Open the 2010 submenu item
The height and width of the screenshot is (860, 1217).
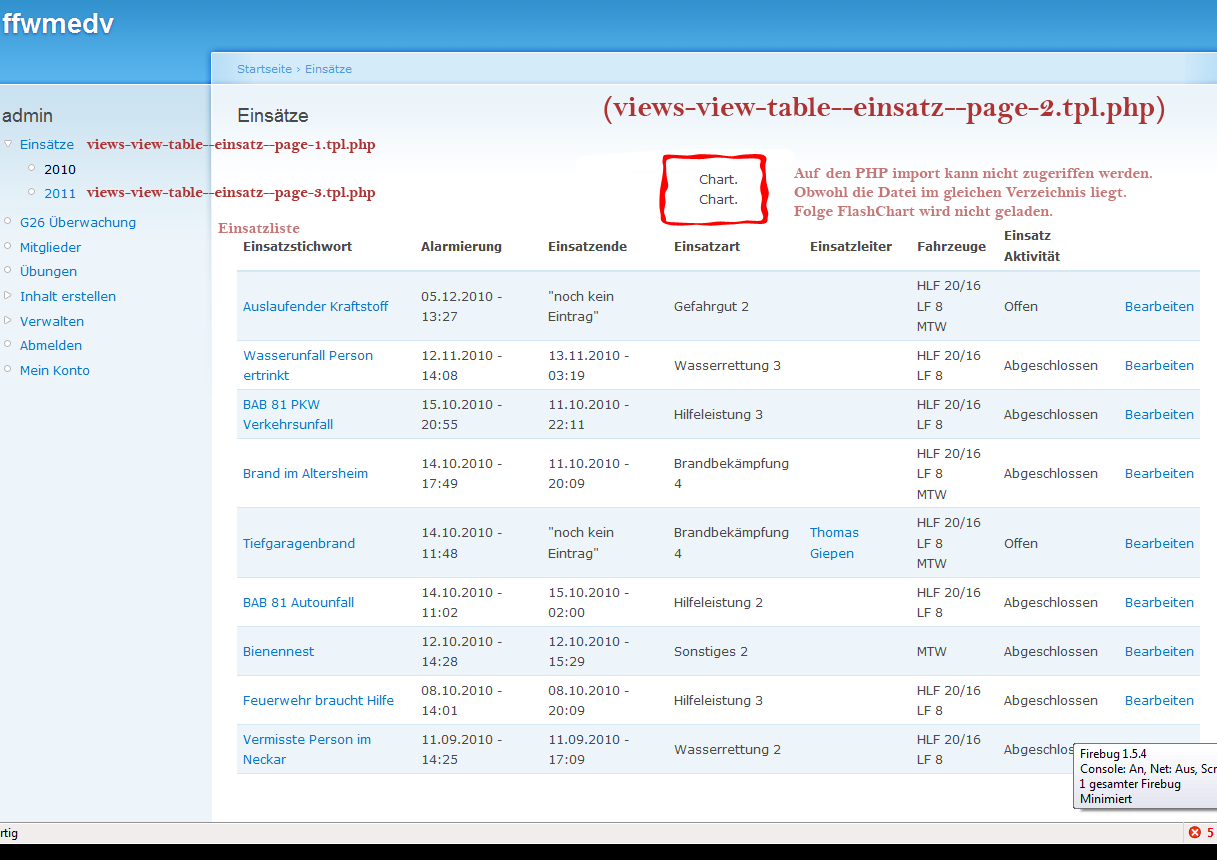coord(60,169)
